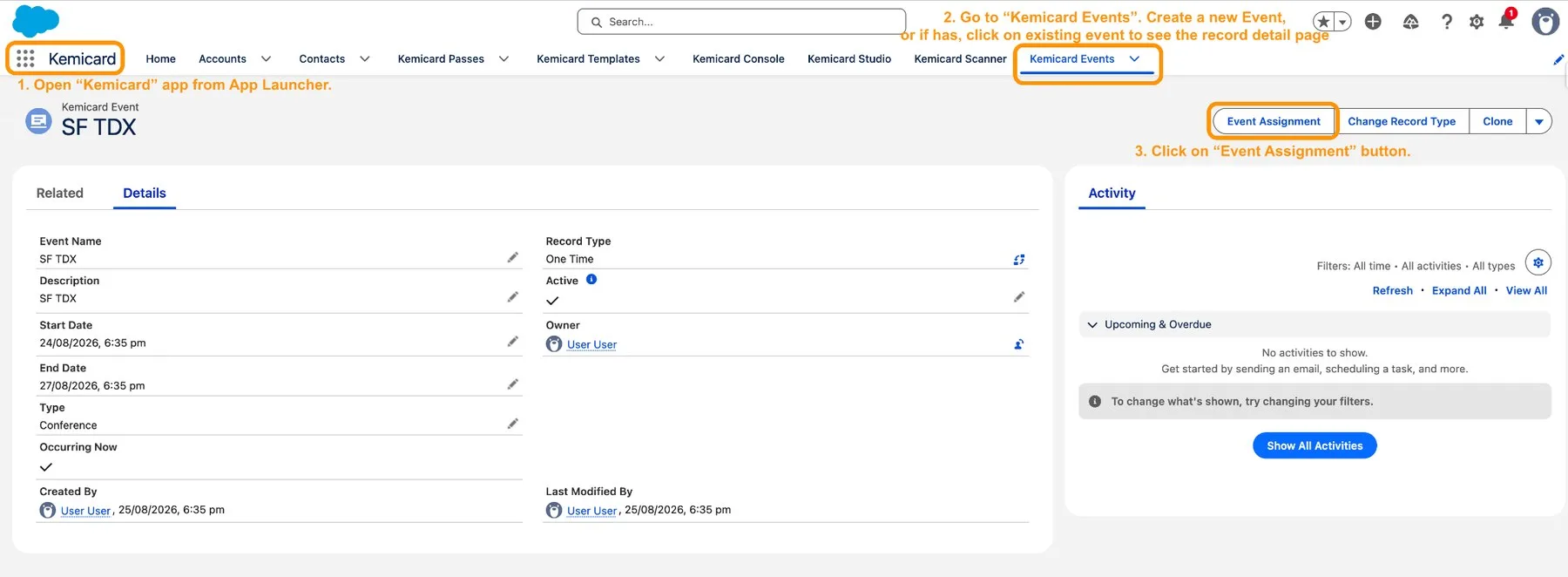Click Created By user avatar icon
The width and height of the screenshot is (1568, 577).
click(48, 511)
